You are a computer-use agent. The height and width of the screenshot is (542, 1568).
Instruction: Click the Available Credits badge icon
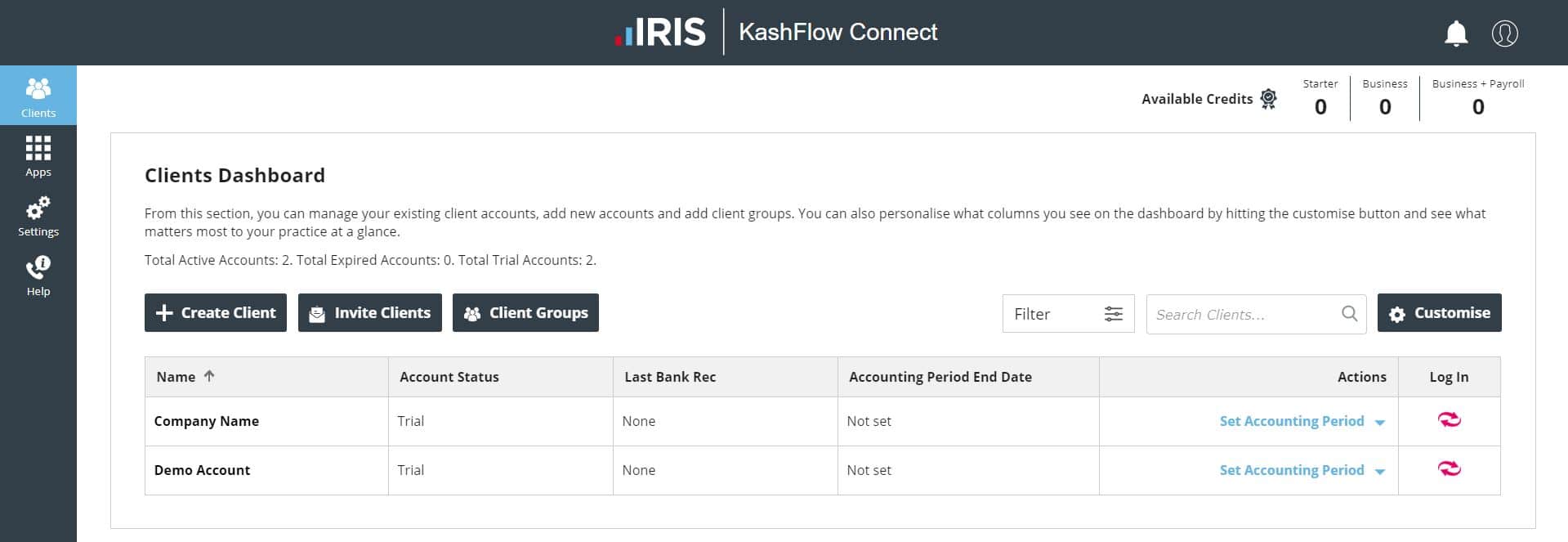[1268, 99]
